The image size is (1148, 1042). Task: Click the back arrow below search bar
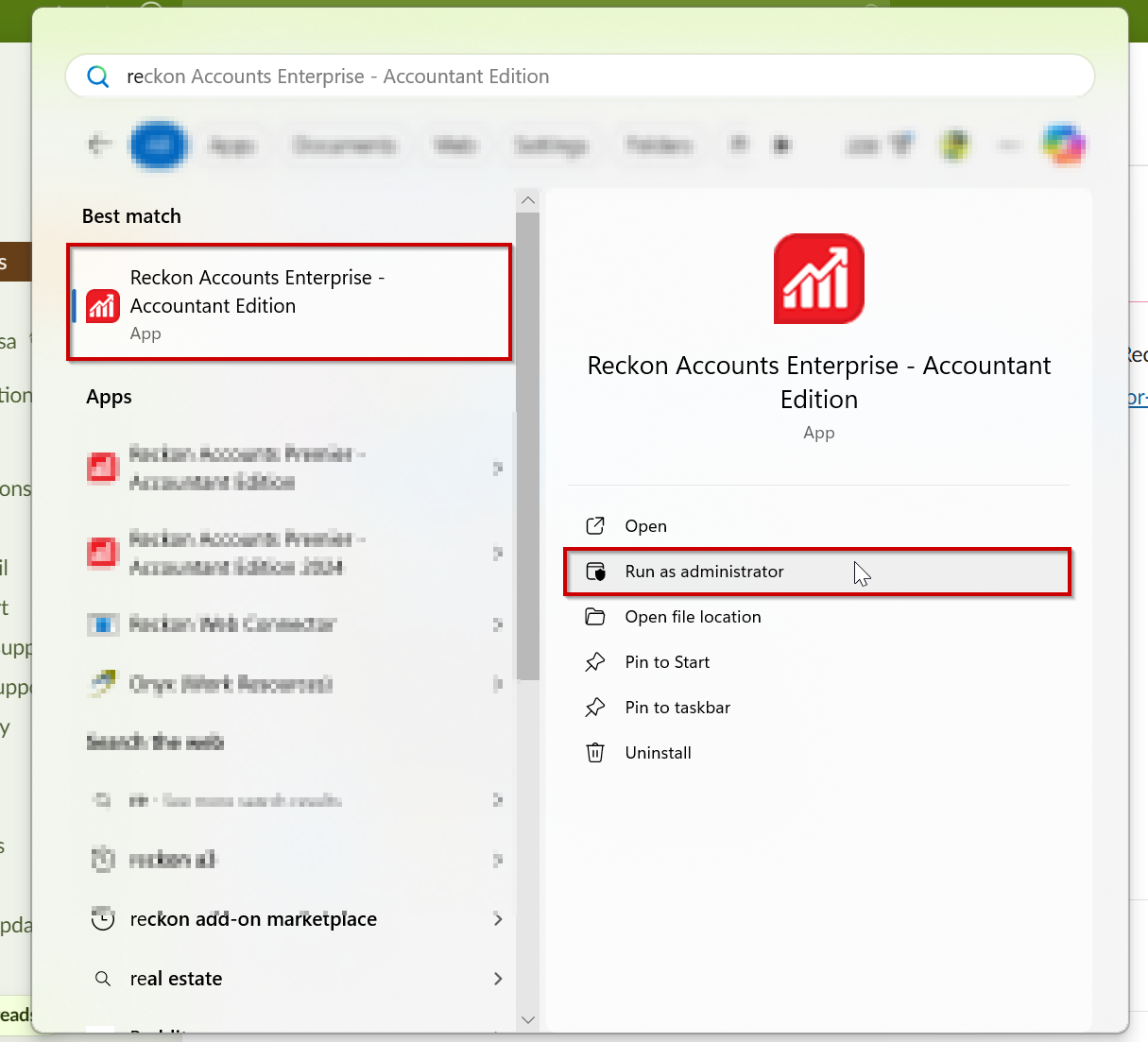(99, 145)
